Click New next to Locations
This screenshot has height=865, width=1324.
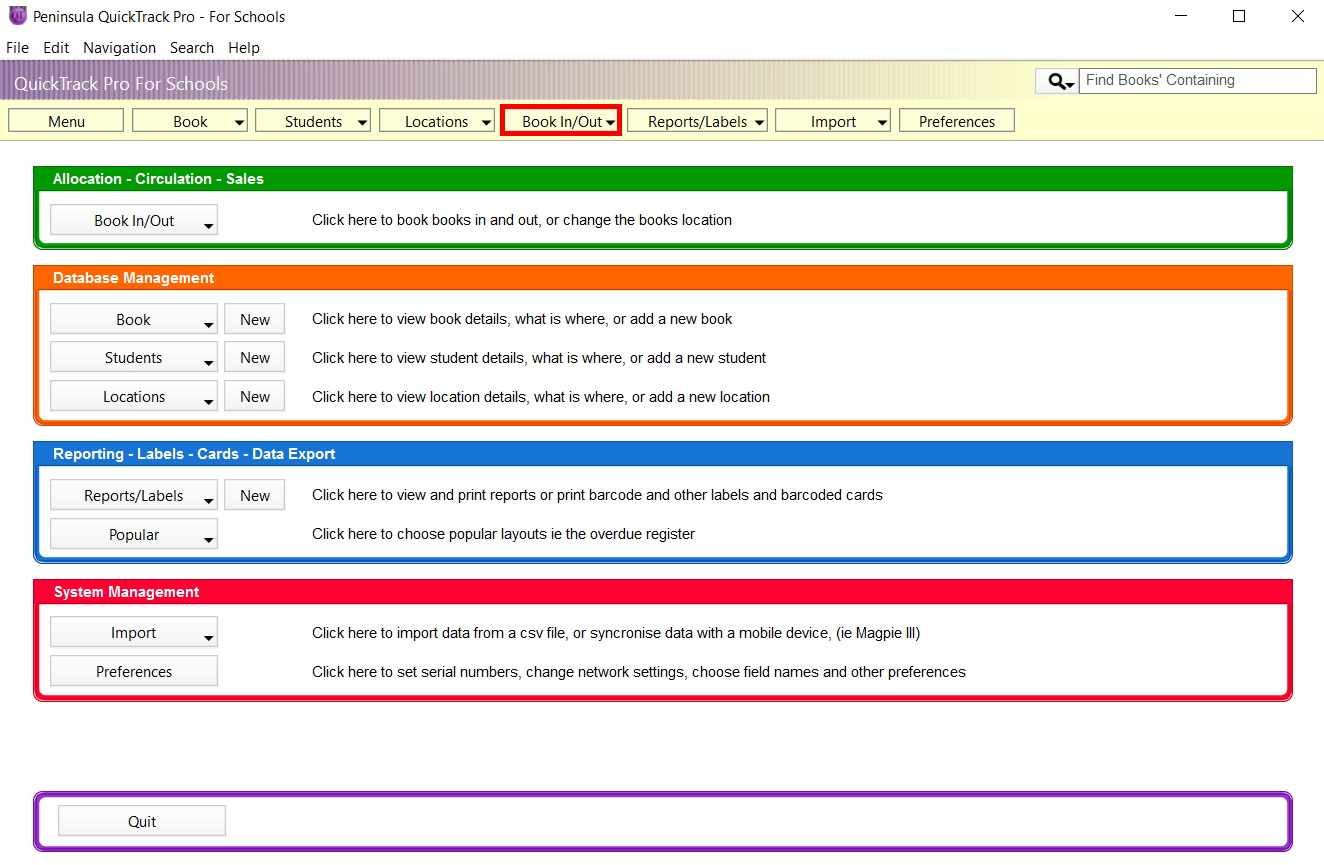pos(255,396)
